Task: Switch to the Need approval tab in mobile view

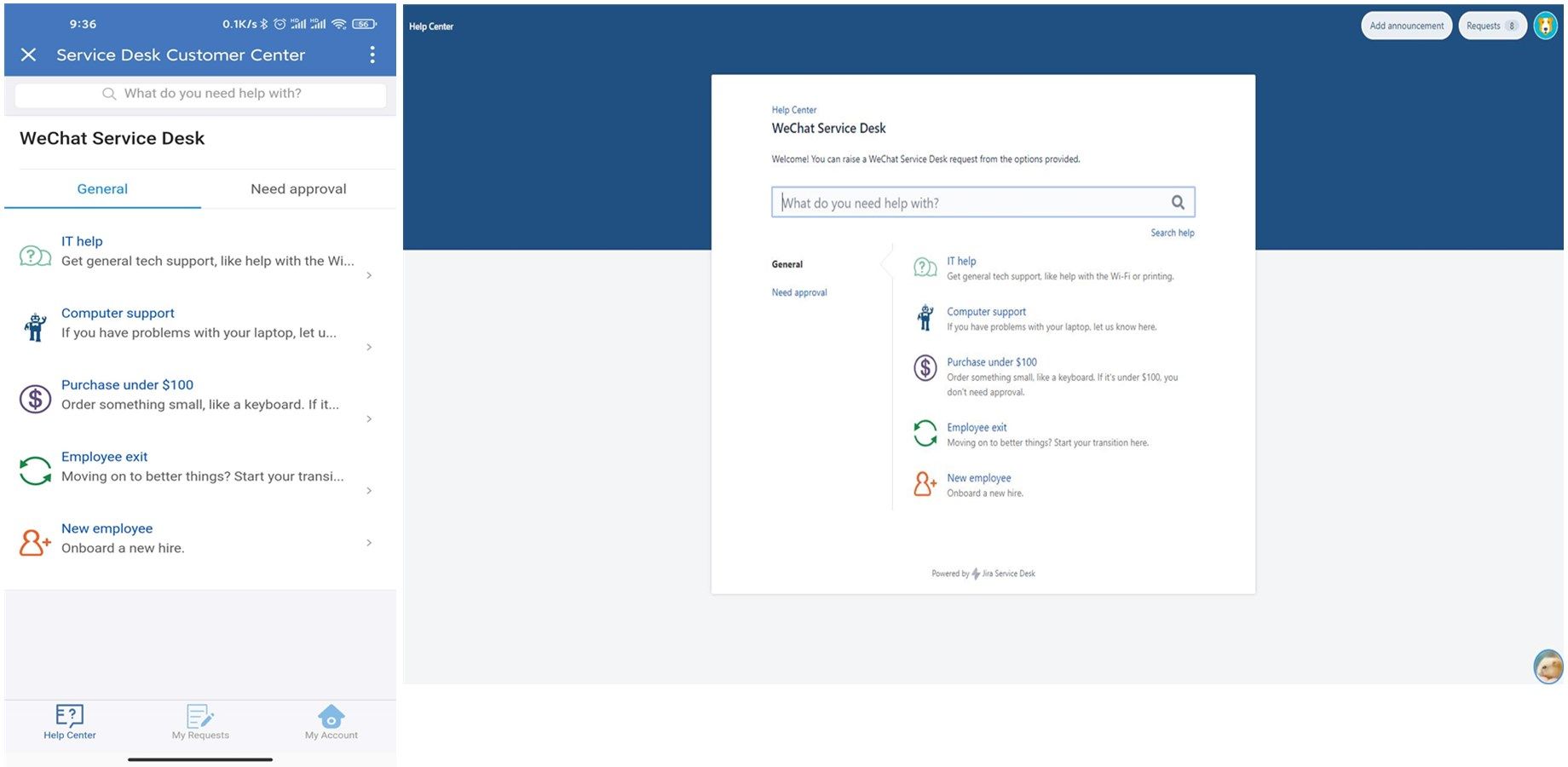Action: click(x=298, y=189)
